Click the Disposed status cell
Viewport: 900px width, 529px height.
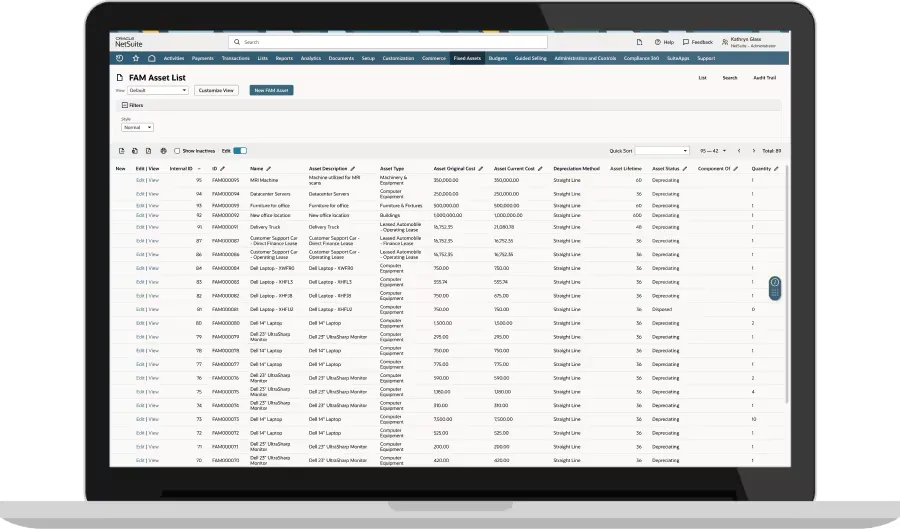662,309
